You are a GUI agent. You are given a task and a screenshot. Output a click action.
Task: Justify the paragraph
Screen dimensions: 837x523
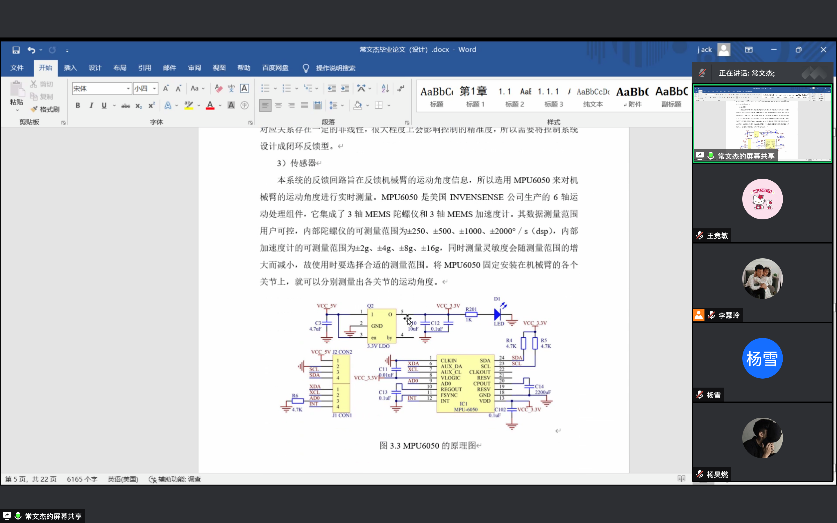coord(304,106)
